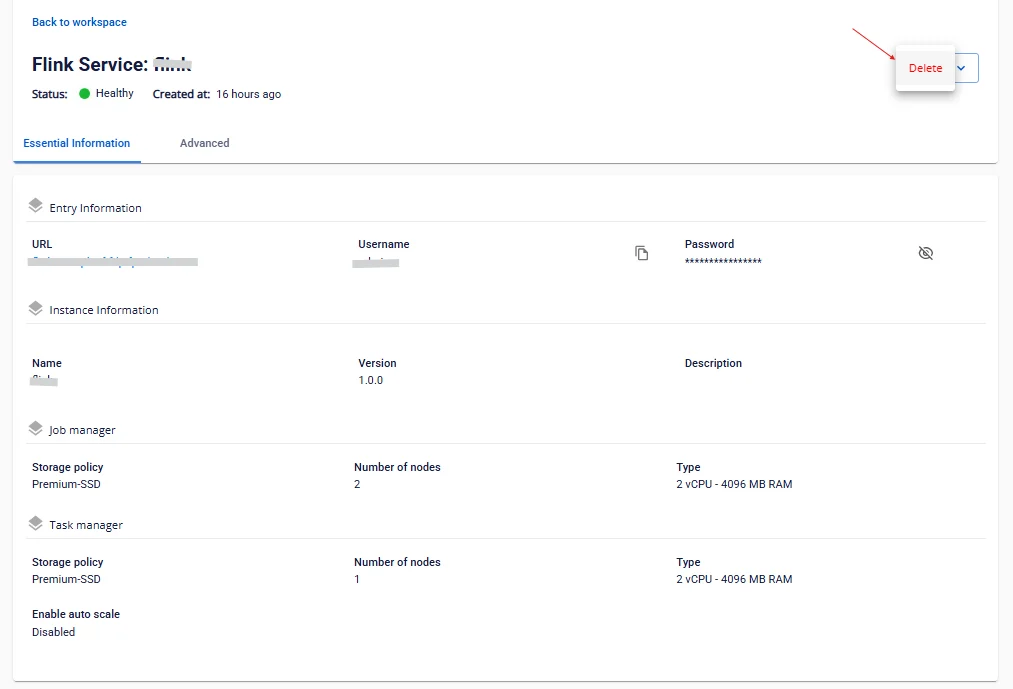
Task: Click the Job manager layers icon
Action: coord(36,428)
